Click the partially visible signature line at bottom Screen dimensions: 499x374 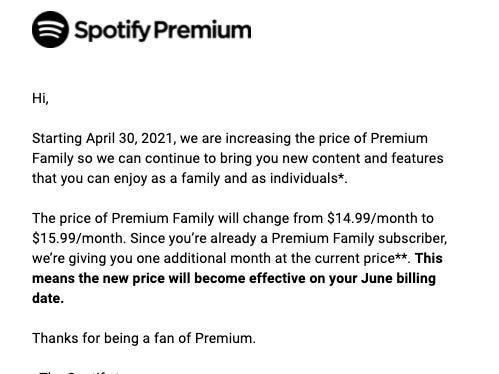[x=79, y=372]
